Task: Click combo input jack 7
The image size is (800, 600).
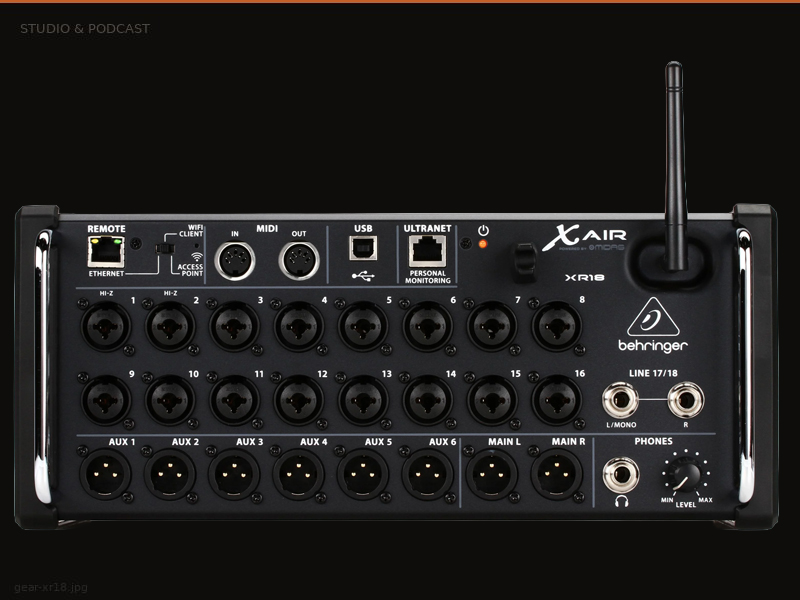Action: pyautogui.click(x=492, y=327)
